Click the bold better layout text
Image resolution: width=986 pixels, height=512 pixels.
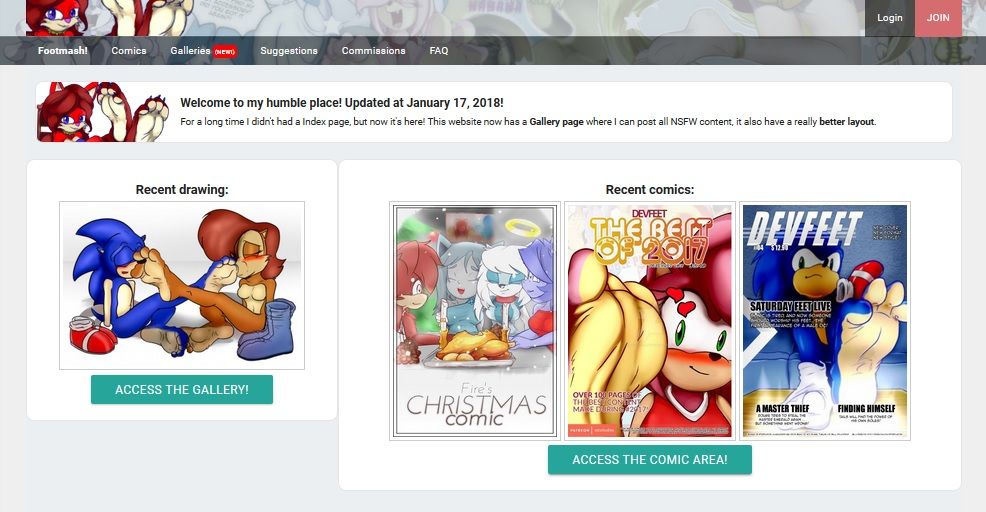pos(846,121)
